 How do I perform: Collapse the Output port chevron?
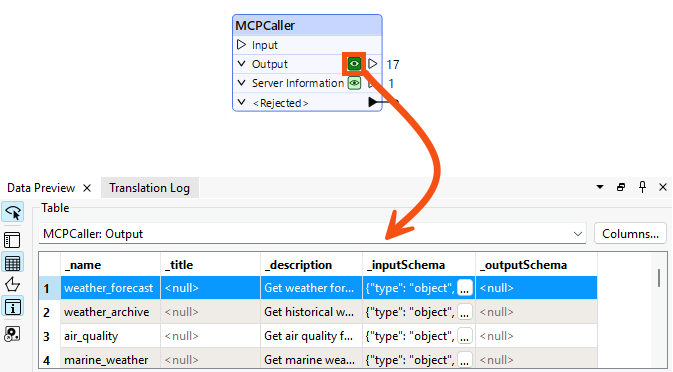click(241, 64)
